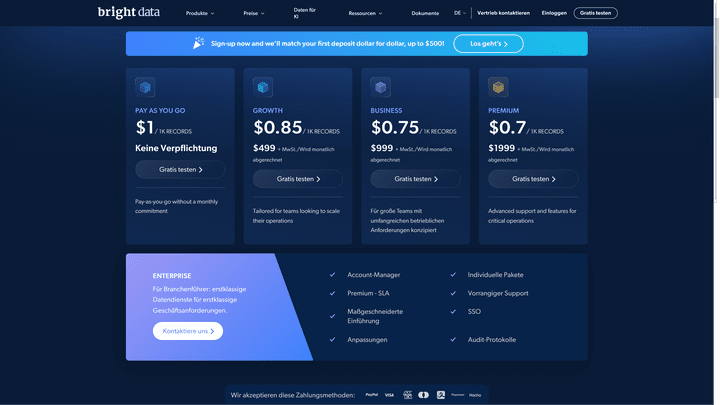The image size is (720, 405).
Task: Click the Einloggen link
Action: (x=554, y=13)
